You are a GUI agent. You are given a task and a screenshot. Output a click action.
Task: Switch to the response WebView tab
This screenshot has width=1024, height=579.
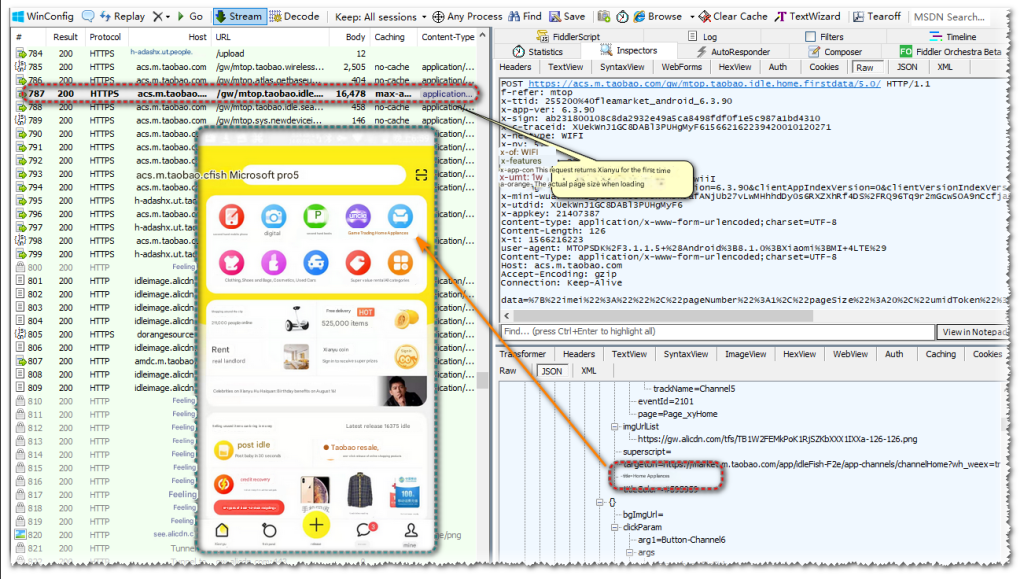pos(850,354)
